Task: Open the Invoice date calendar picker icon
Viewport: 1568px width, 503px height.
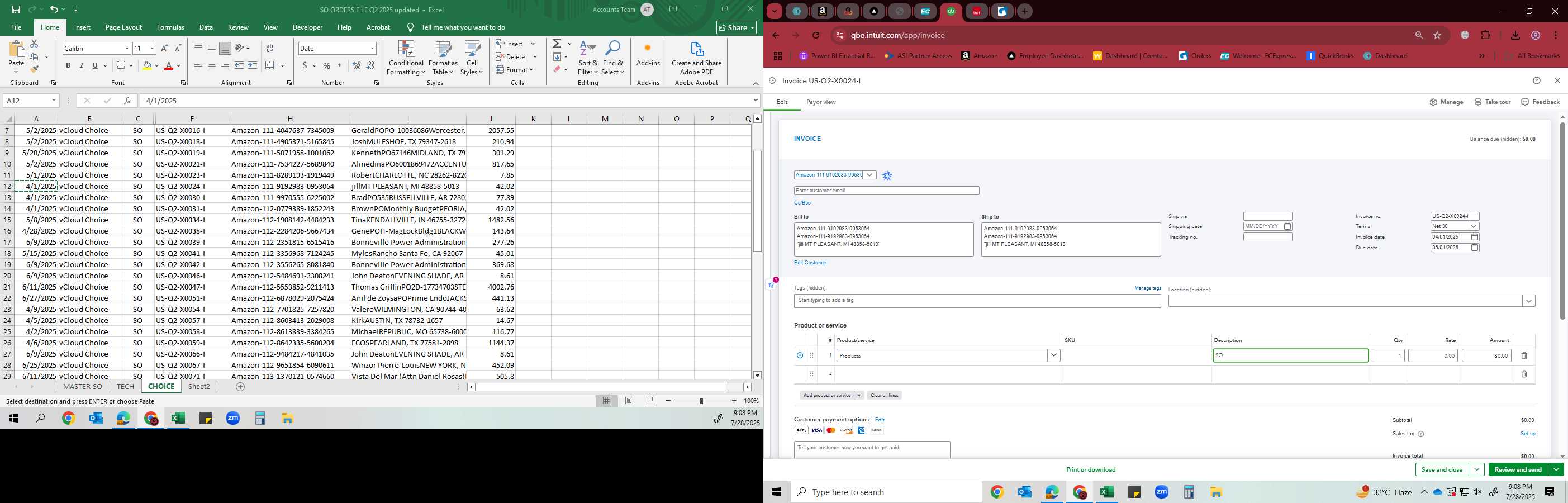Action: (1474, 237)
